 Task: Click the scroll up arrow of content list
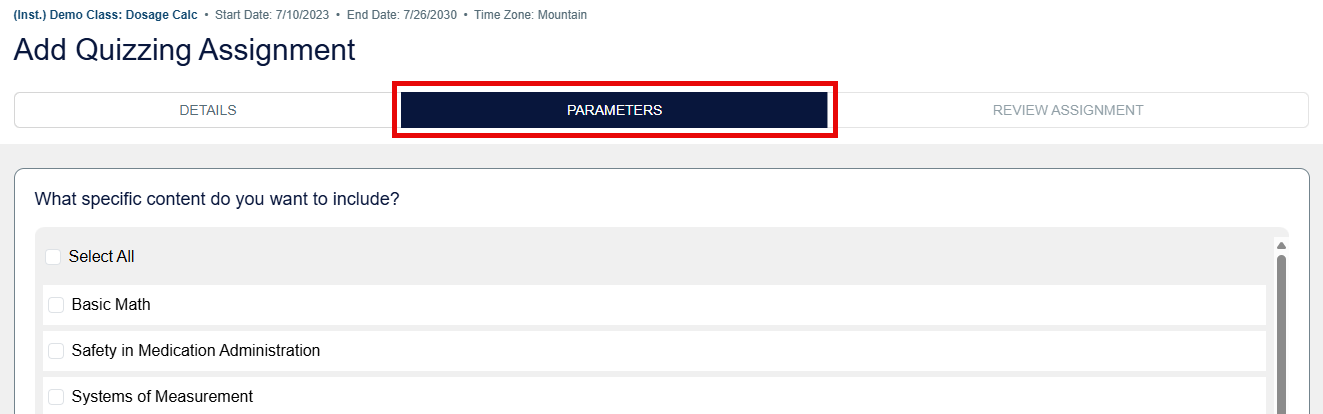pos(1281,246)
